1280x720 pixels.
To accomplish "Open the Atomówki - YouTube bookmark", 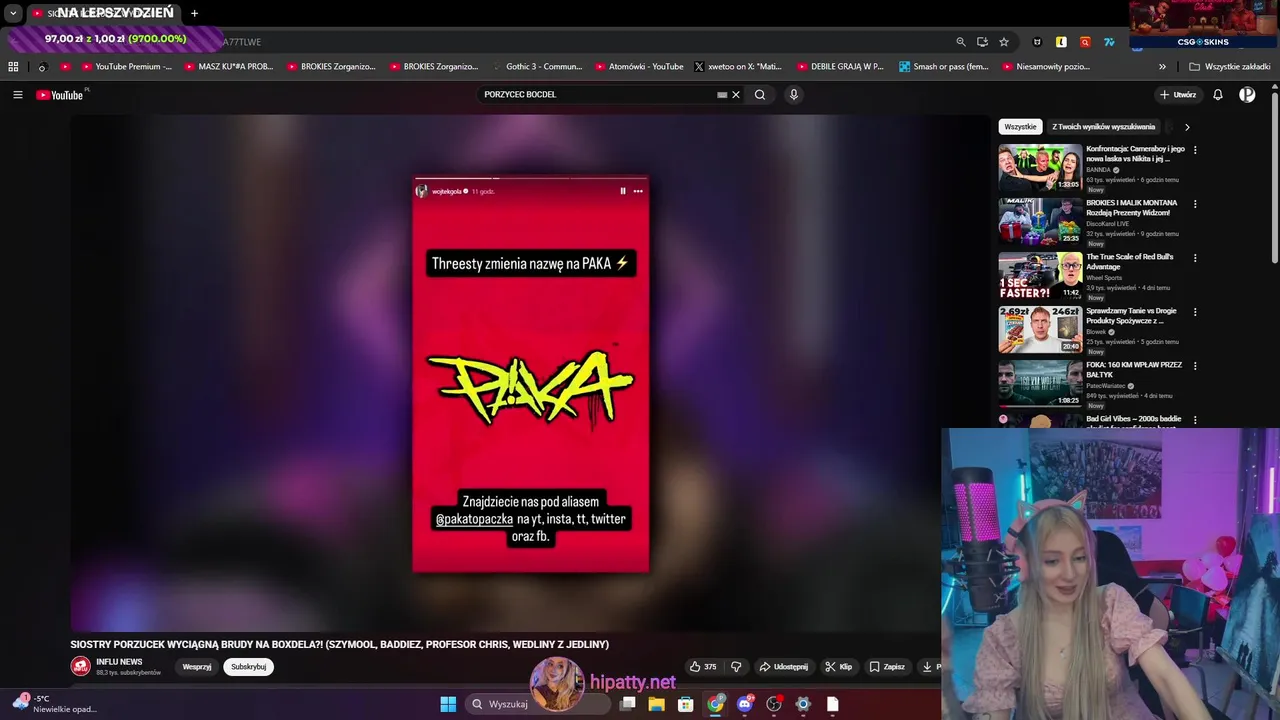I will pos(639,67).
